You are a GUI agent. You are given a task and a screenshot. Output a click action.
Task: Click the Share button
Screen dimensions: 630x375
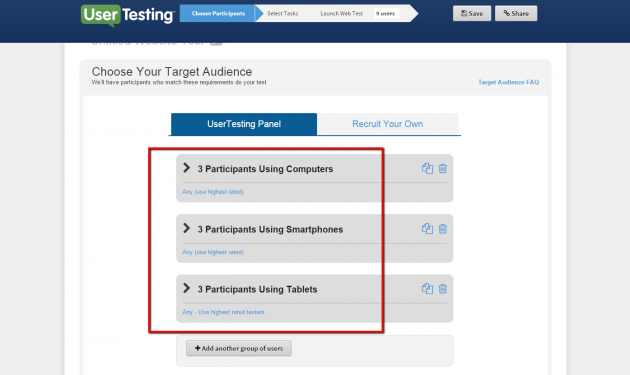tap(516, 13)
